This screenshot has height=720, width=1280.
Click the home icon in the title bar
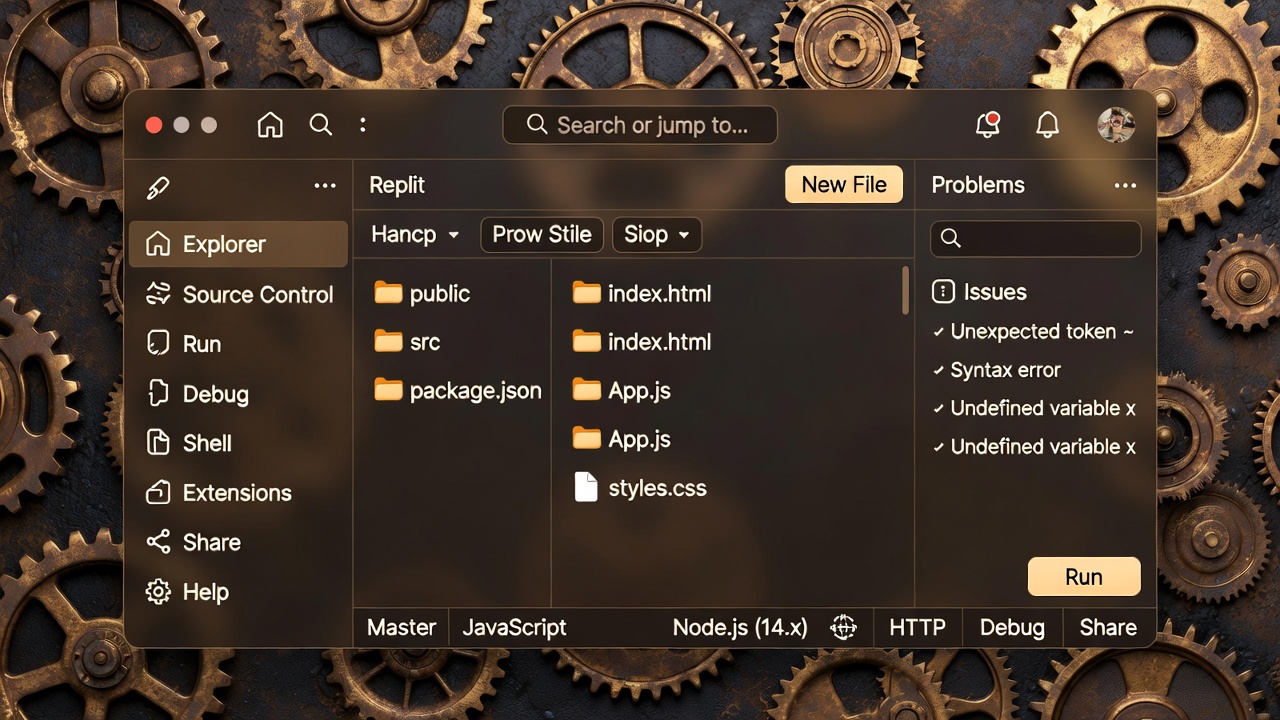[269, 124]
